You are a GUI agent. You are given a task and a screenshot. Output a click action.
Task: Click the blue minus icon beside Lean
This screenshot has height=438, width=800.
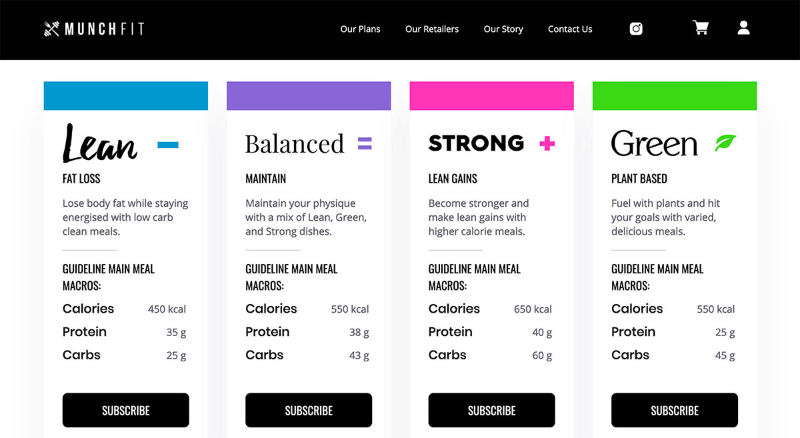point(168,145)
